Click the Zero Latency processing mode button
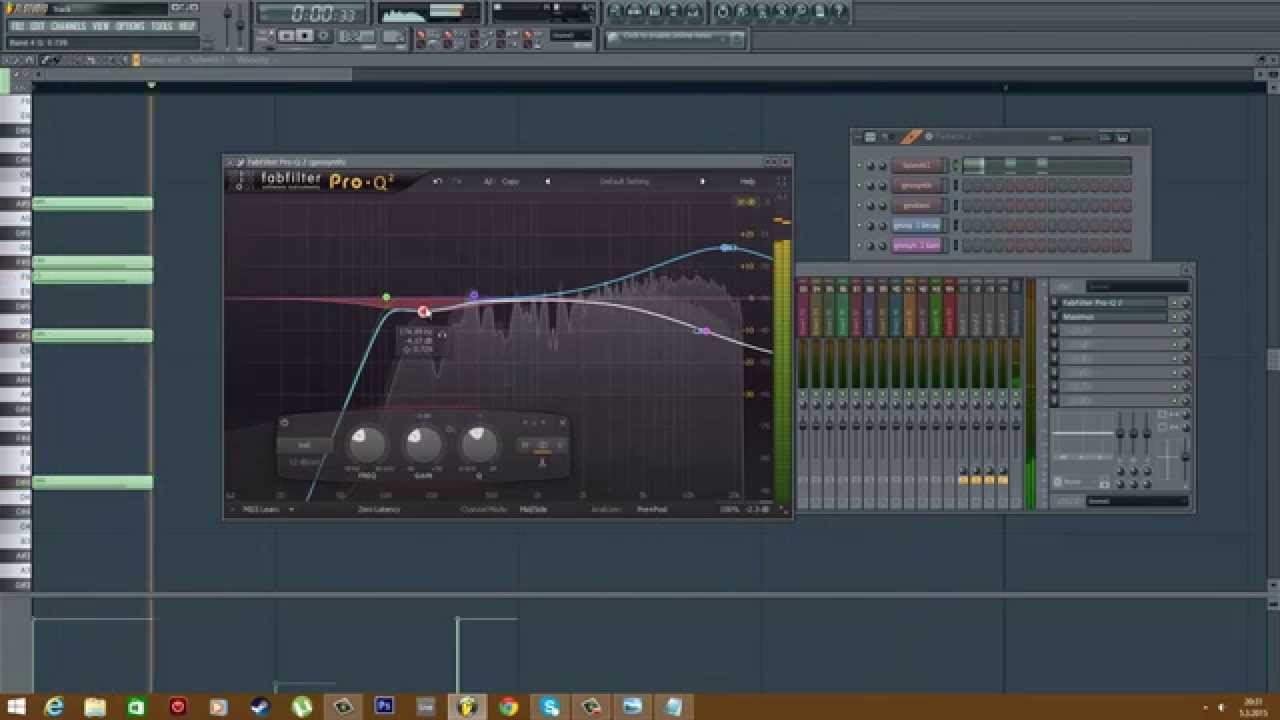The height and width of the screenshot is (720, 1280). 379,508
